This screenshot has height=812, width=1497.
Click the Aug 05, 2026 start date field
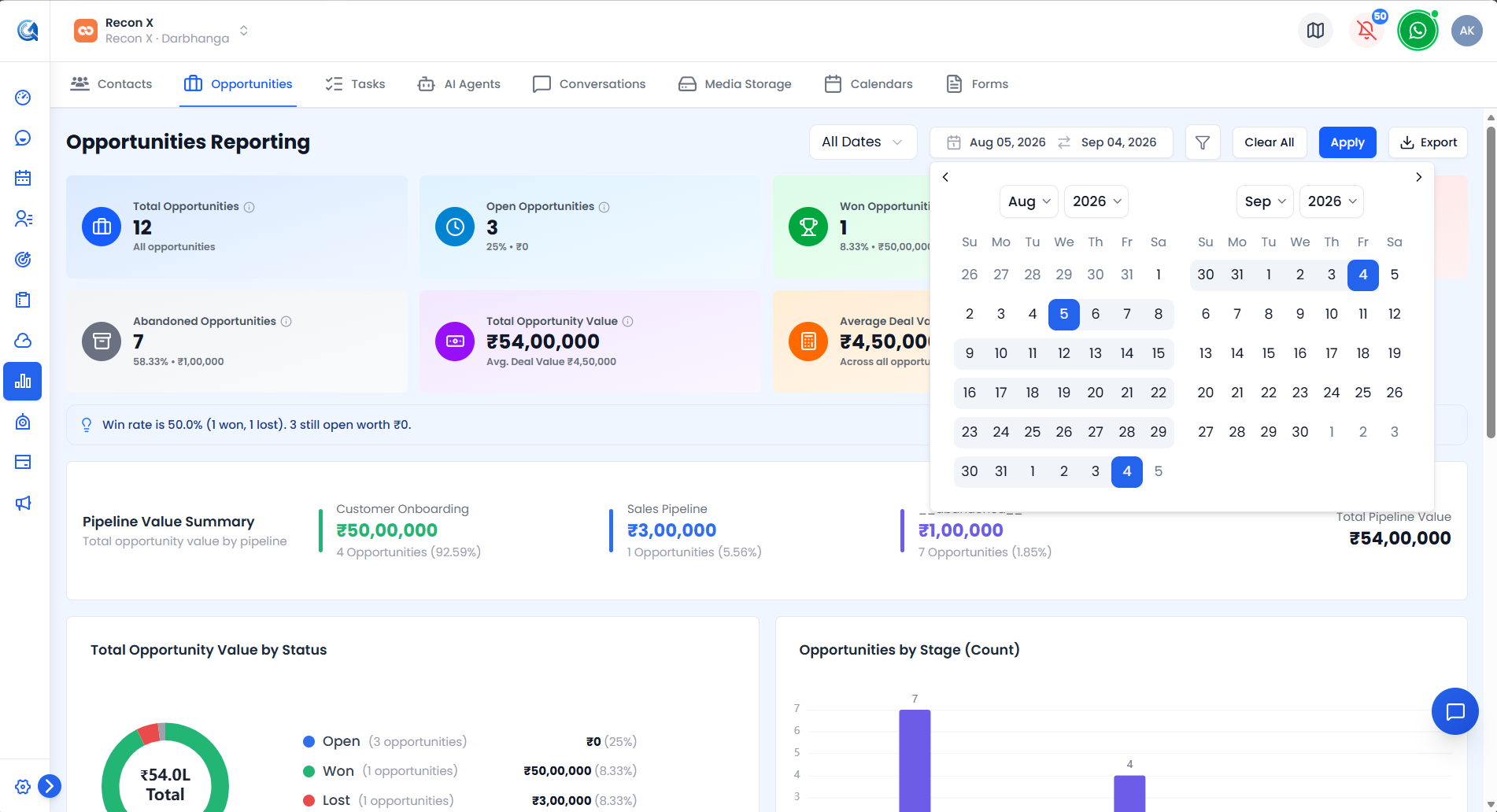[x=1007, y=142]
